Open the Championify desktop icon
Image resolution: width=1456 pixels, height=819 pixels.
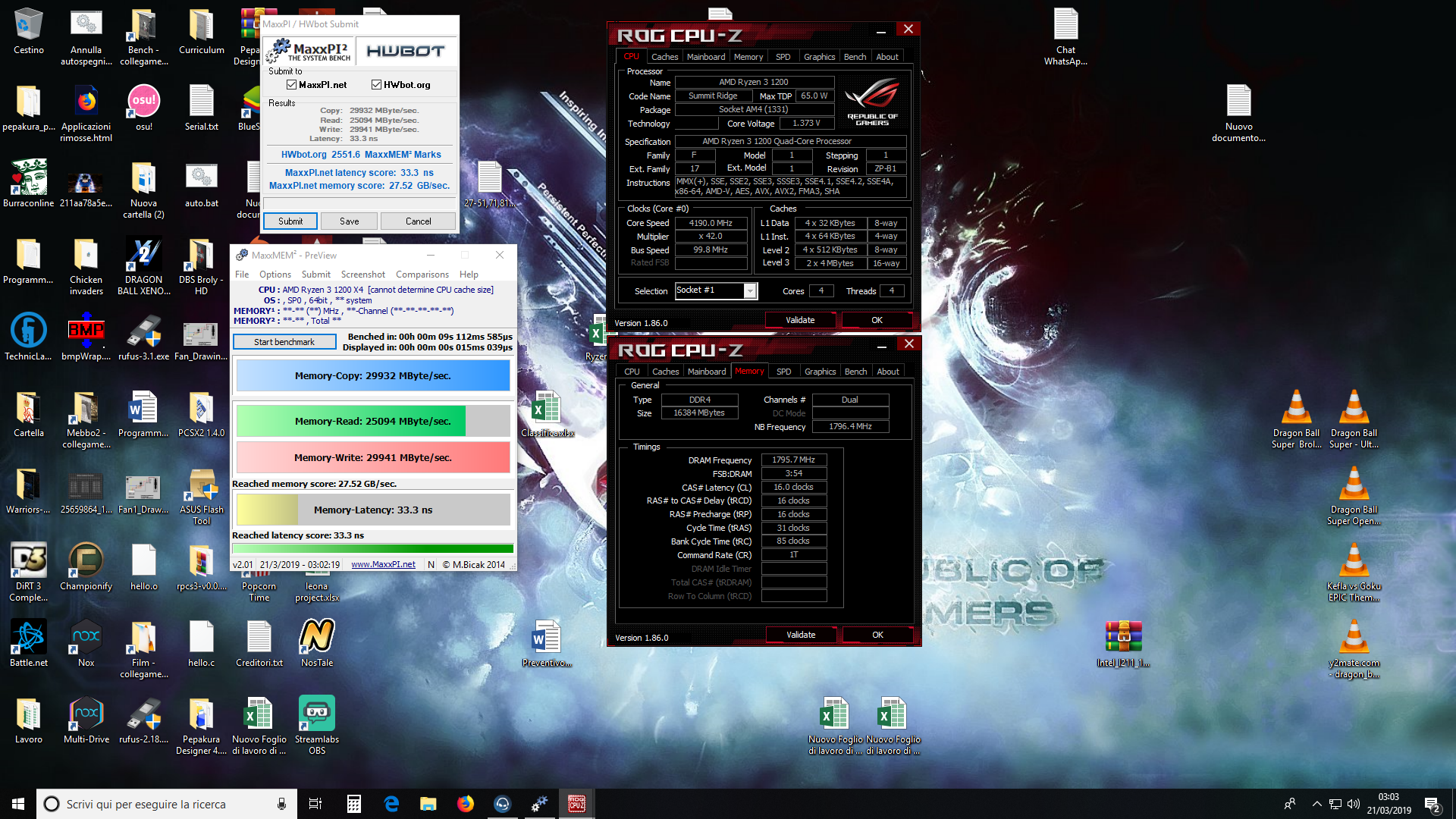point(86,568)
